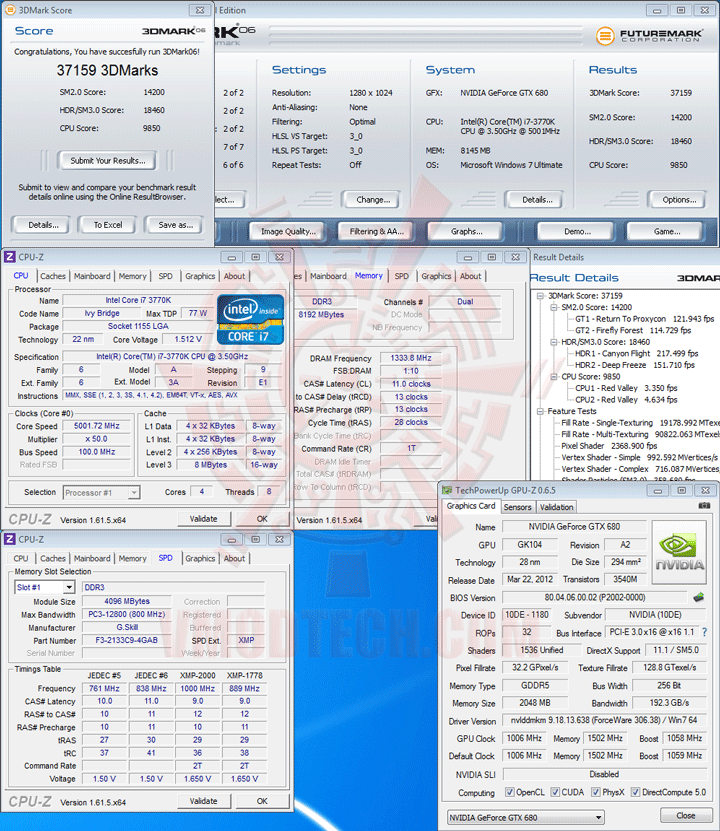Click the BIOS save chip icon in GPU-Z
Screen dimensions: 720x831
tap(699, 598)
